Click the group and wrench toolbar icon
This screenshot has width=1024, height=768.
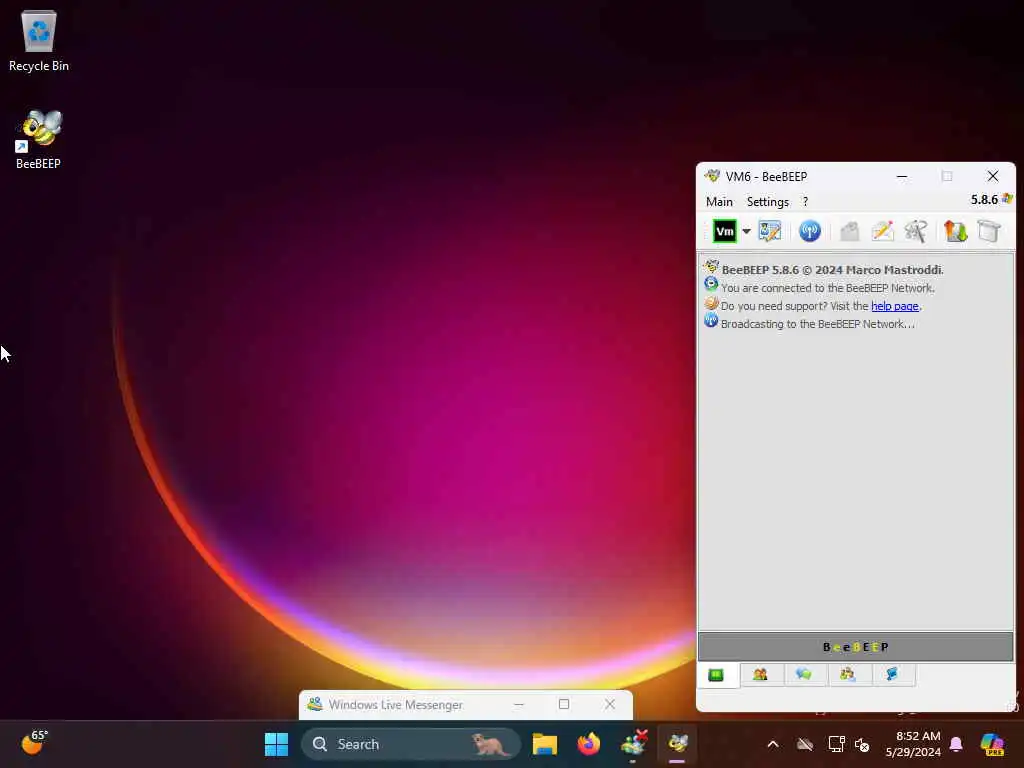[x=916, y=231]
